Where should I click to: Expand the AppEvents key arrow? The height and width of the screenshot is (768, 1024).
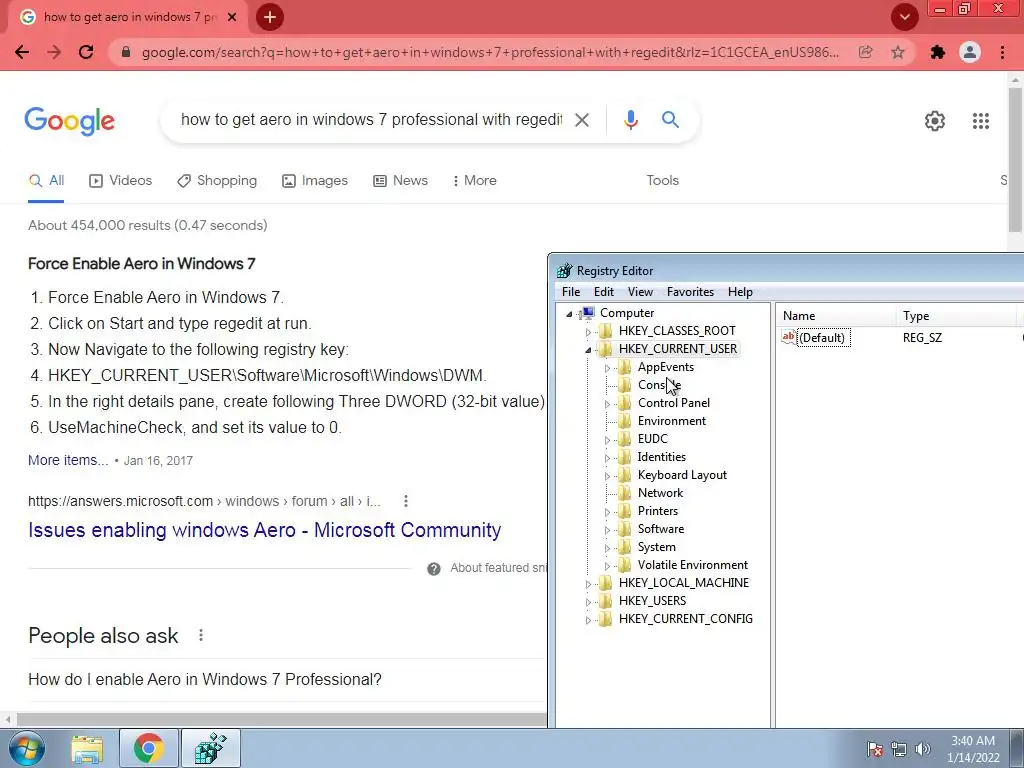[x=607, y=368]
